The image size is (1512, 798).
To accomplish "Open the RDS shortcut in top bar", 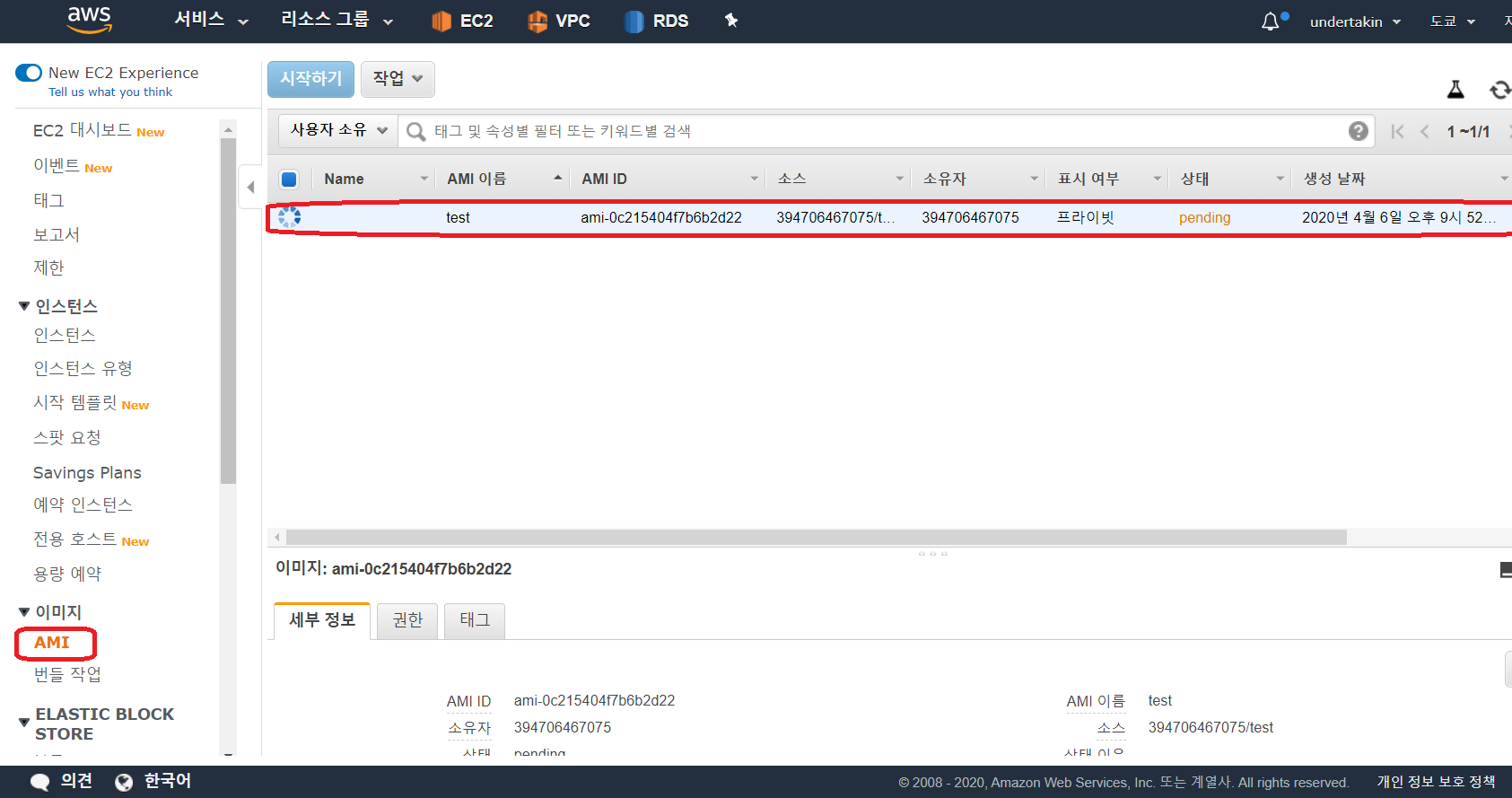I will (657, 21).
